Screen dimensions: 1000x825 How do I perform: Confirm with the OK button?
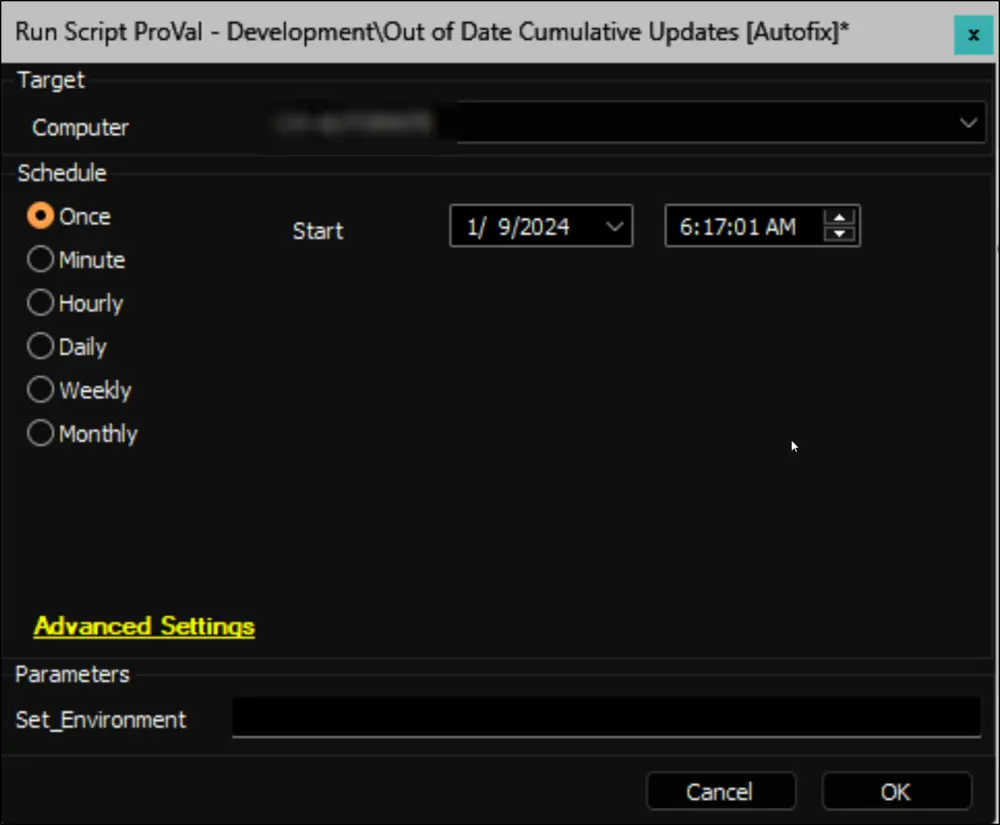[x=896, y=791]
